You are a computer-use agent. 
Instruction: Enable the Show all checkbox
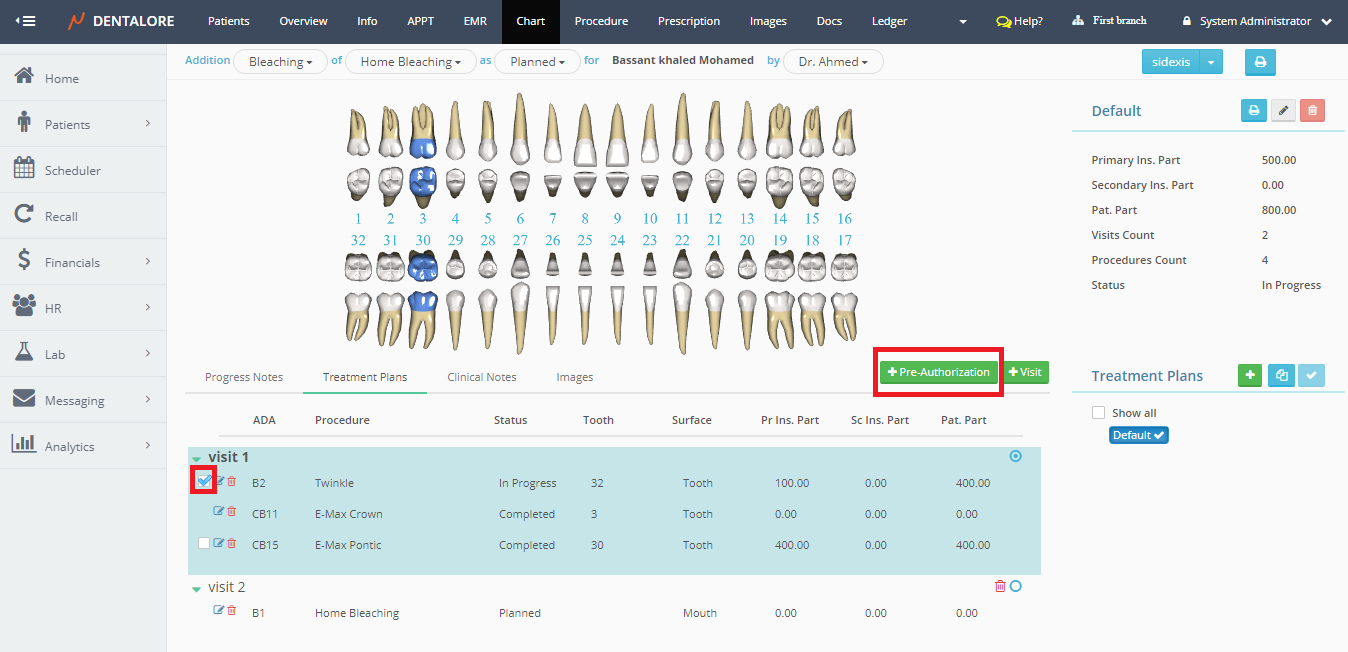click(x=1099, y=413)
